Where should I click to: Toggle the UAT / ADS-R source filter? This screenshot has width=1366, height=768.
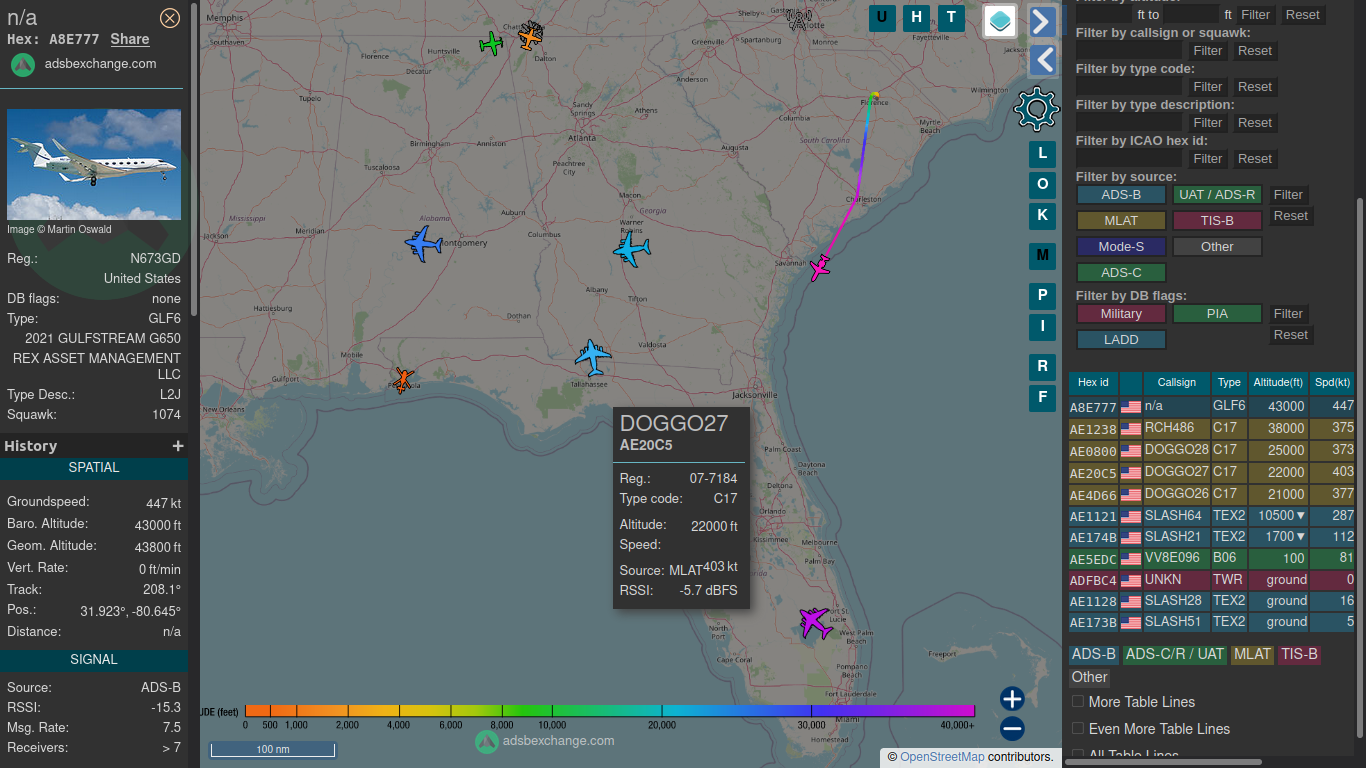point(1217,195)
